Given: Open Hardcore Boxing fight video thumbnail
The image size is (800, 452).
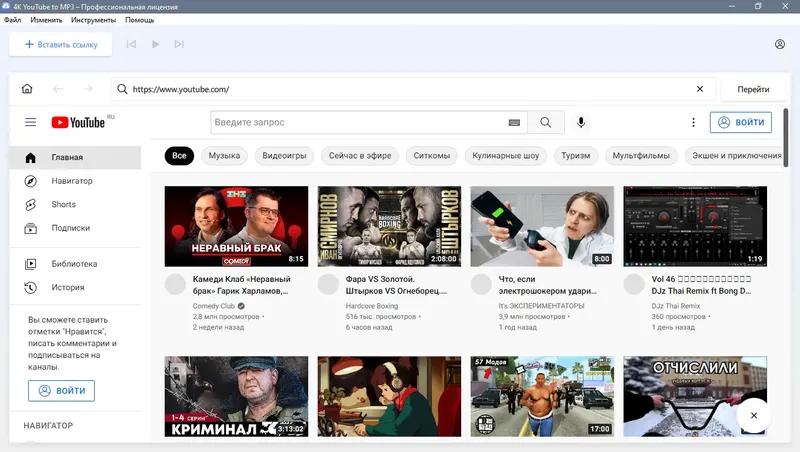Looking at the screenshot, I should tap(389, 226).
